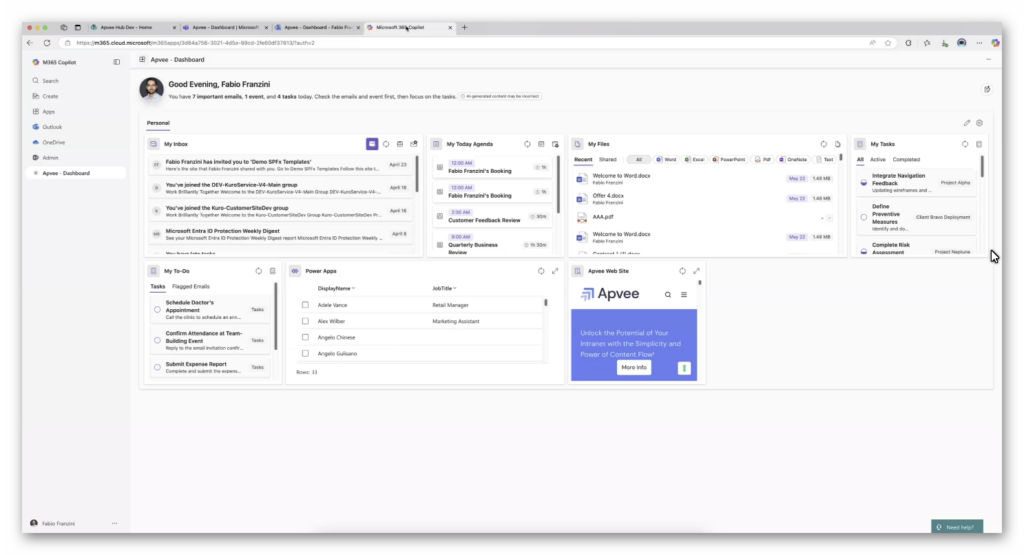Click the Need help? button
Image resolution: width=1024 pixels, height=555 pixels.
(x=957, y=527)
